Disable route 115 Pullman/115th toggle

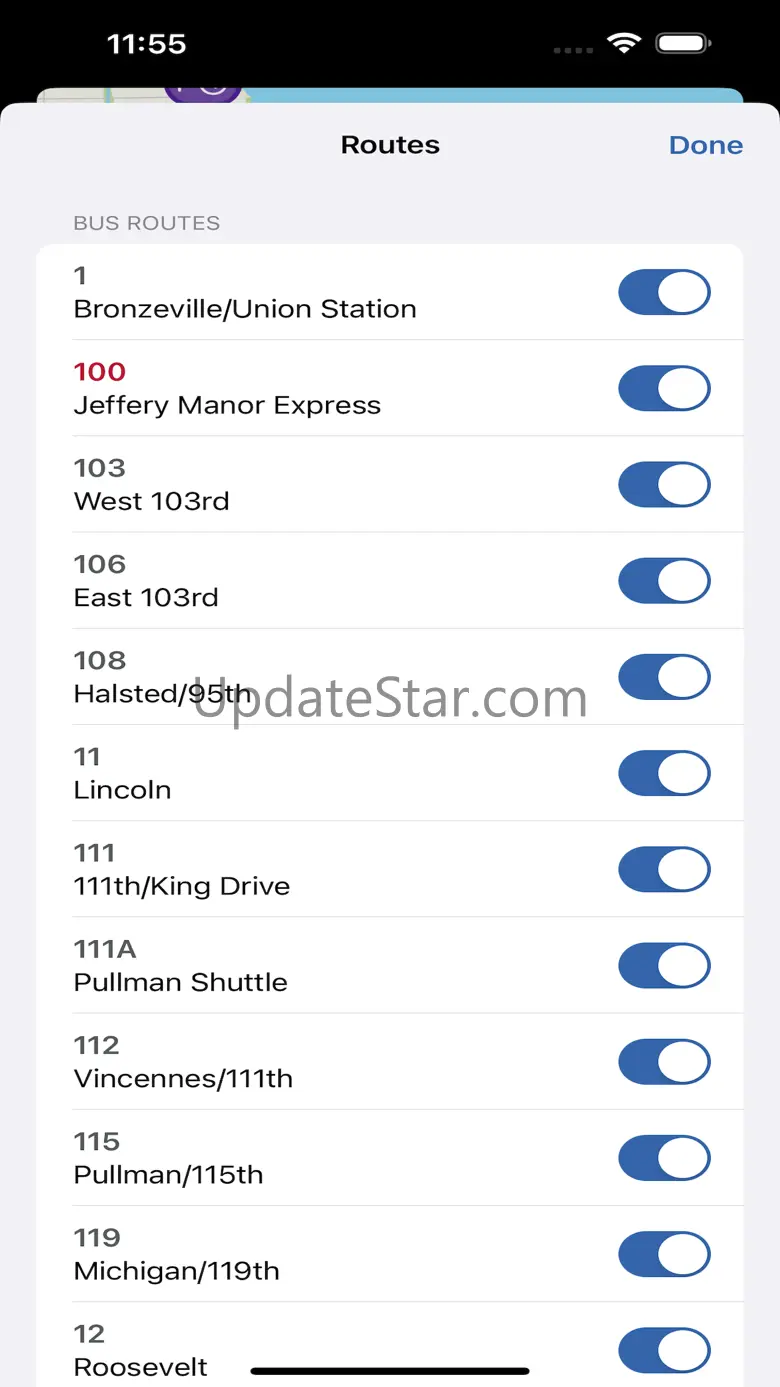tap(664, 1158)
